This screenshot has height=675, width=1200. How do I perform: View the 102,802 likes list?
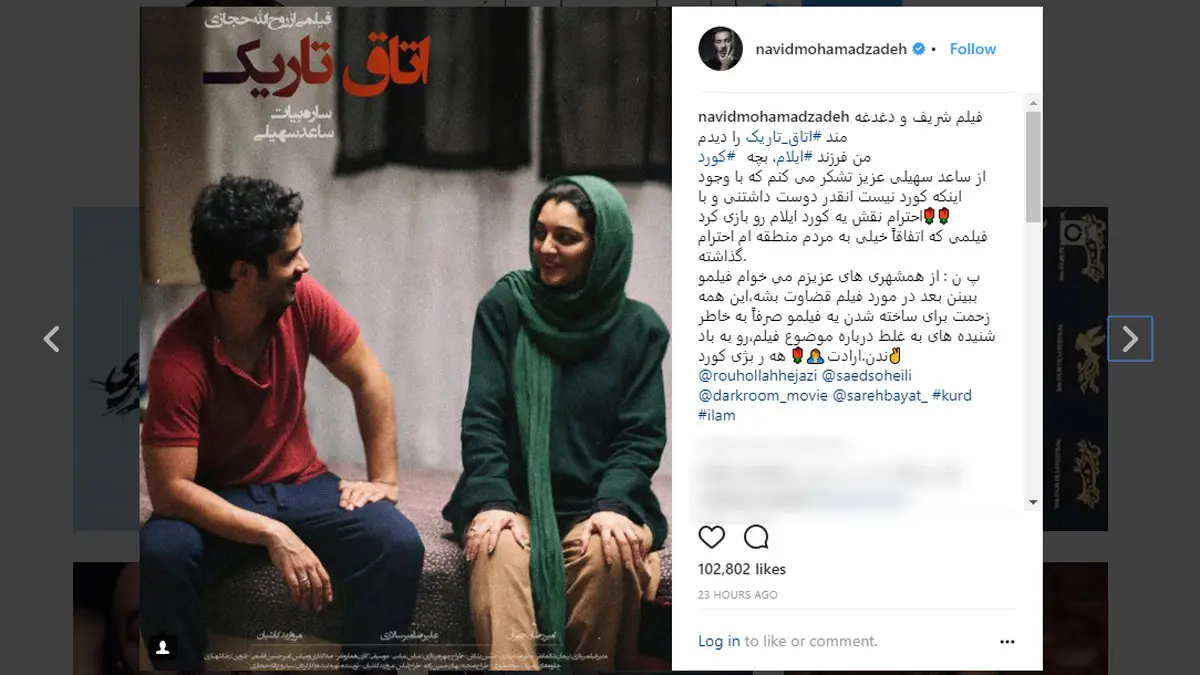coord(742,569)
